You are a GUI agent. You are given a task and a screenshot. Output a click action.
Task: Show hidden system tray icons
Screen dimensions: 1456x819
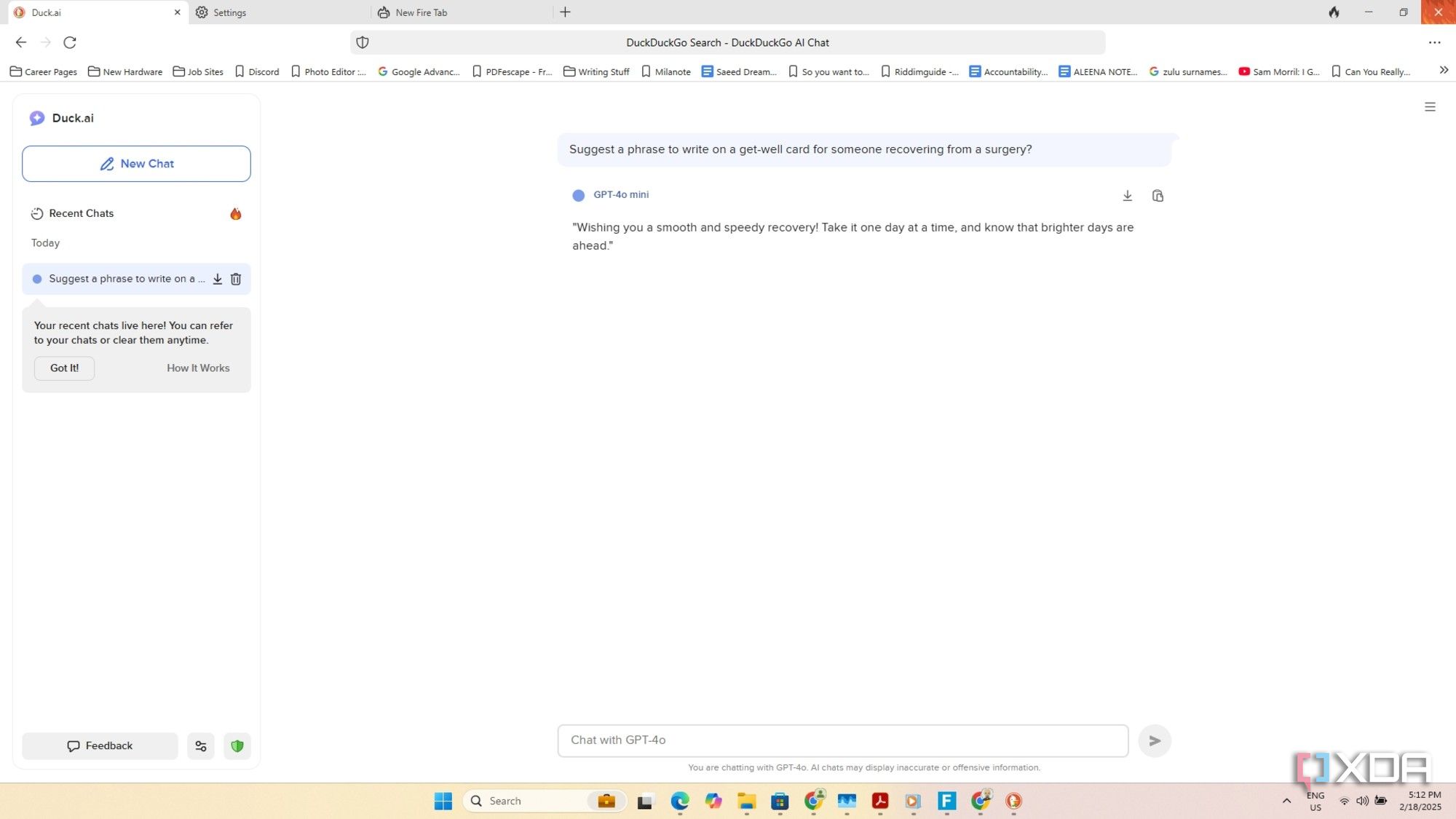[x=1286, y=801]
